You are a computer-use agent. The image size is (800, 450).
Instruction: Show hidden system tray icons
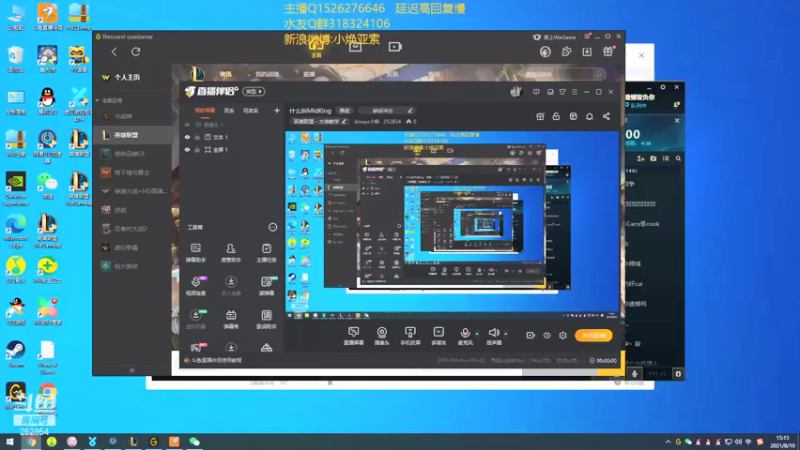point(668,442)
